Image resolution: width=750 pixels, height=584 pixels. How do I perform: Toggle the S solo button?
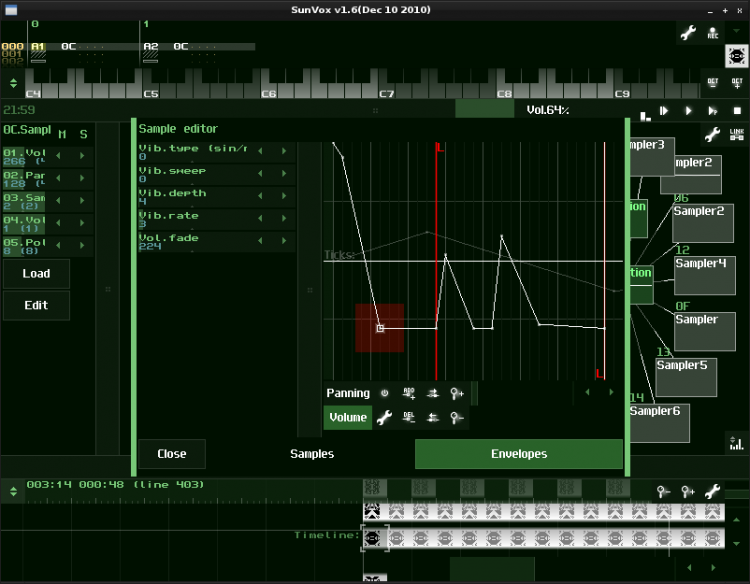[x=84, y=134]
